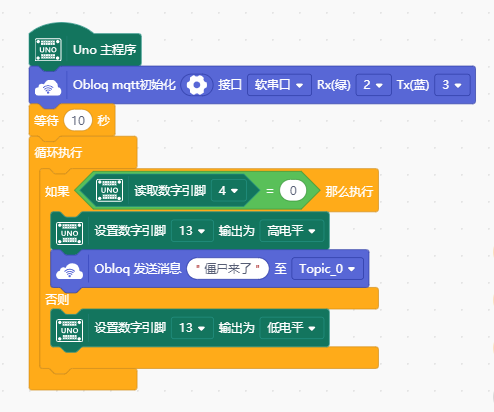Click UNO icon in read digital pin block
494x412 pixels.
[x=109, y=191]
